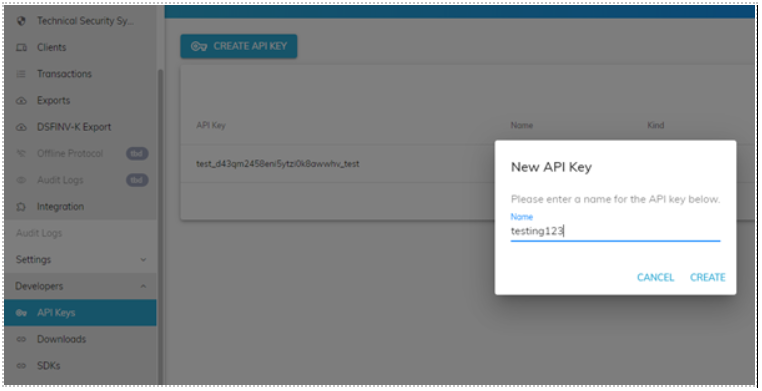Open Downloads under Developers
The height and width of the screenshot is (391, 762).
coord(80,339)
